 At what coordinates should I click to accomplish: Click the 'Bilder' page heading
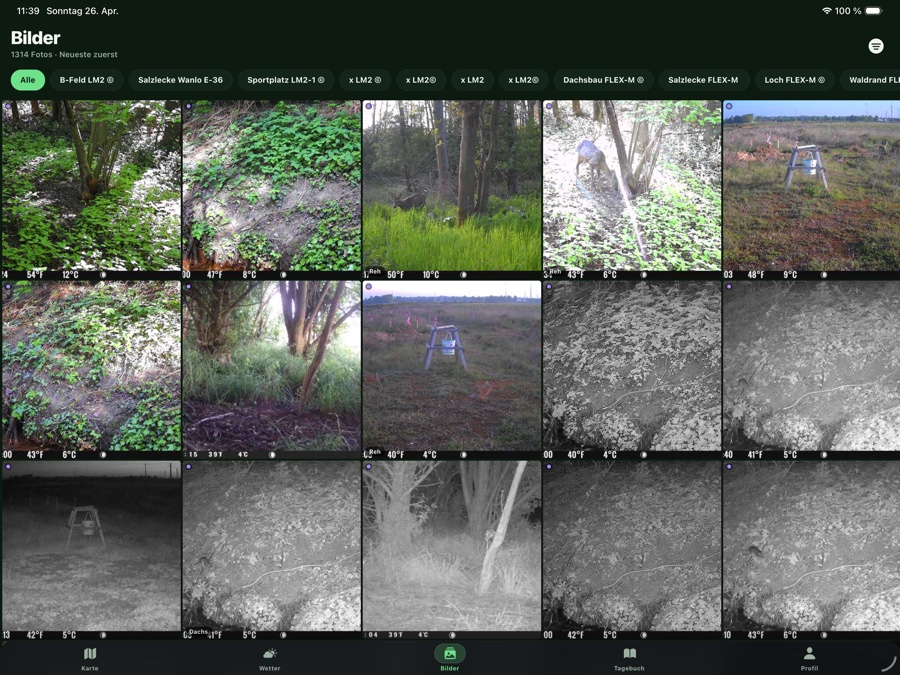[x=36, y=38]
